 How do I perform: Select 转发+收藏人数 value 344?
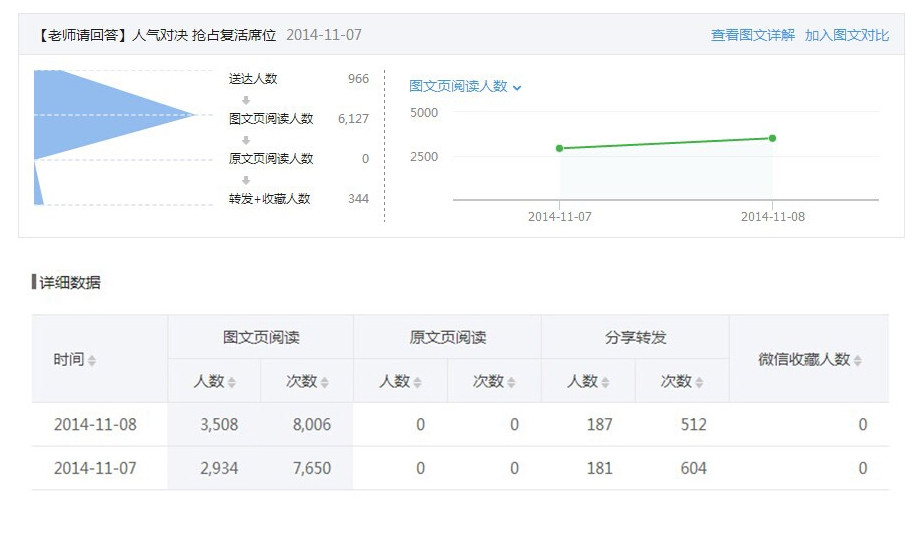pyautogui.click(x=358, y=199)
